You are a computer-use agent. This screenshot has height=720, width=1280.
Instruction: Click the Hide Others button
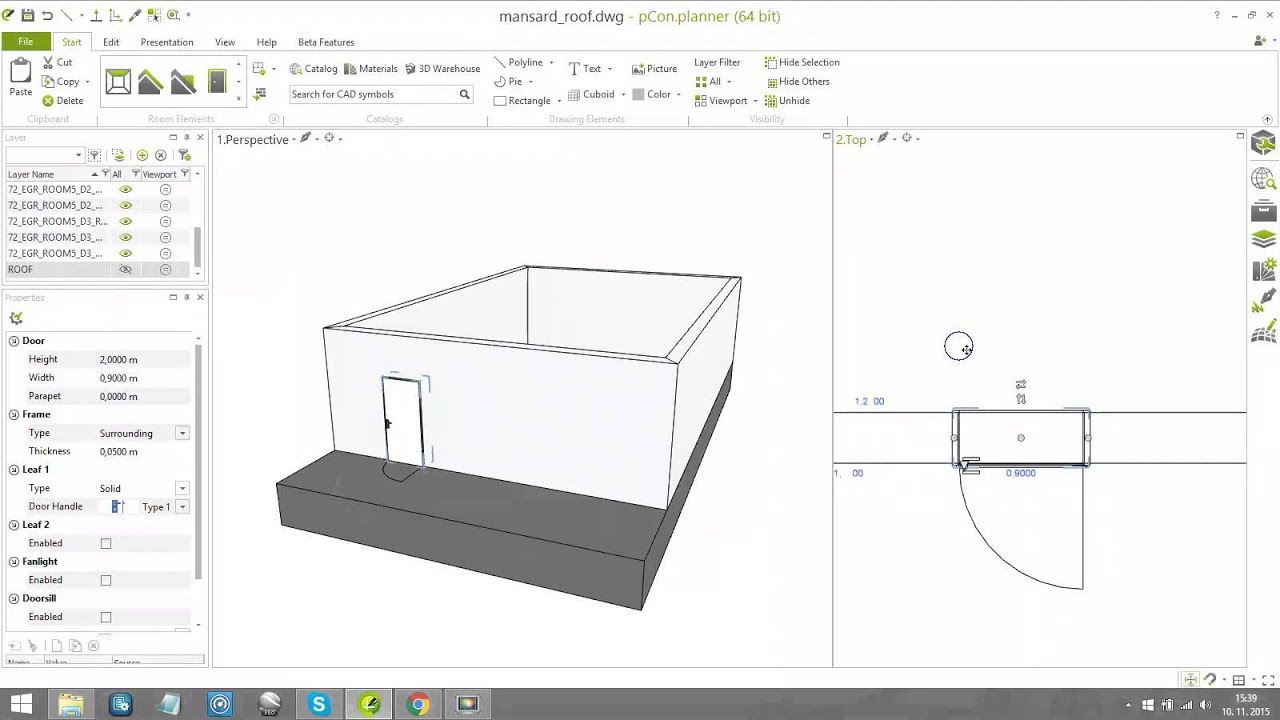point(798,81)
